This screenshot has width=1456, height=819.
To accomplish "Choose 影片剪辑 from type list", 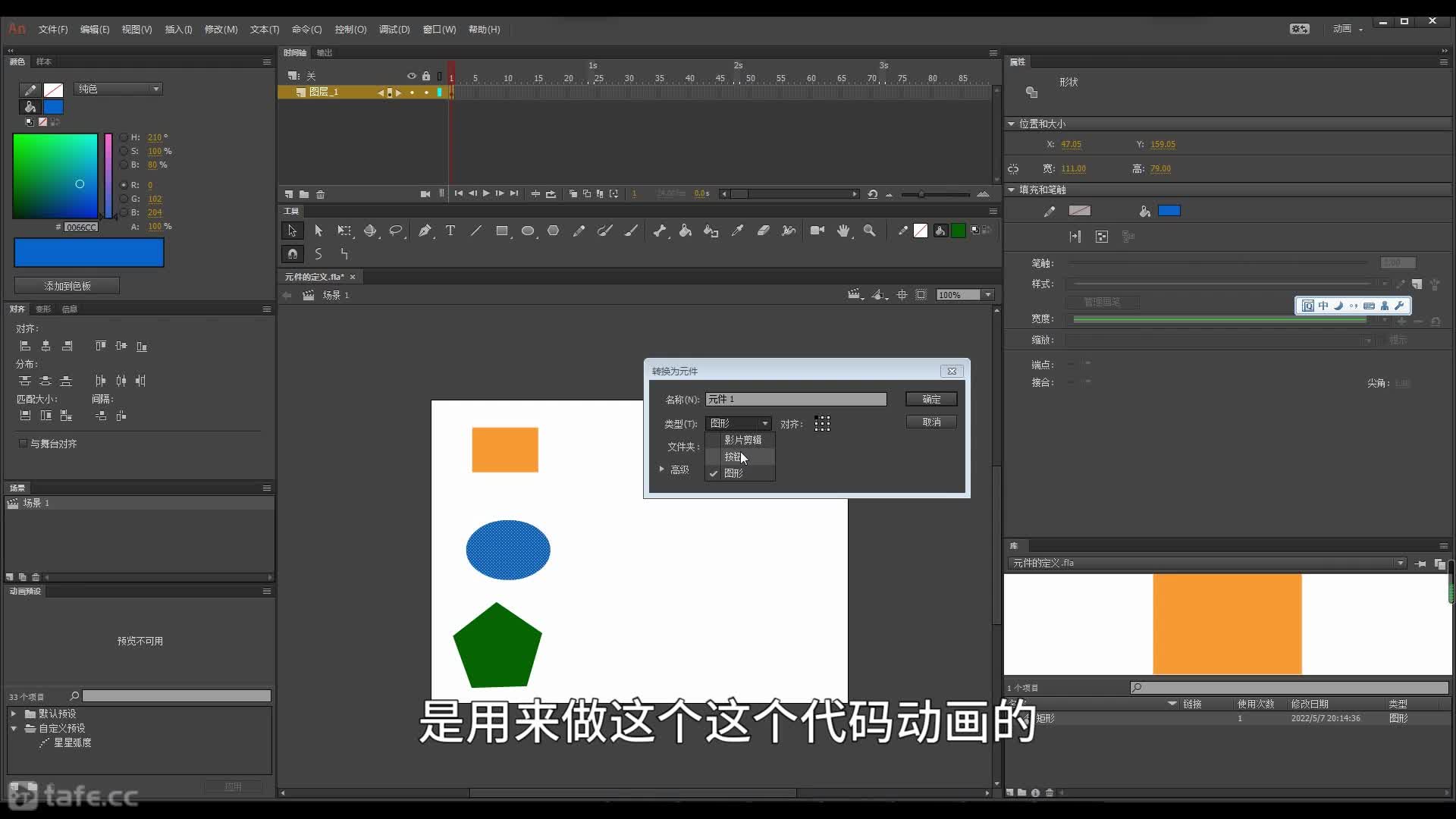I will pyautogui.click(x=740, y=440).
